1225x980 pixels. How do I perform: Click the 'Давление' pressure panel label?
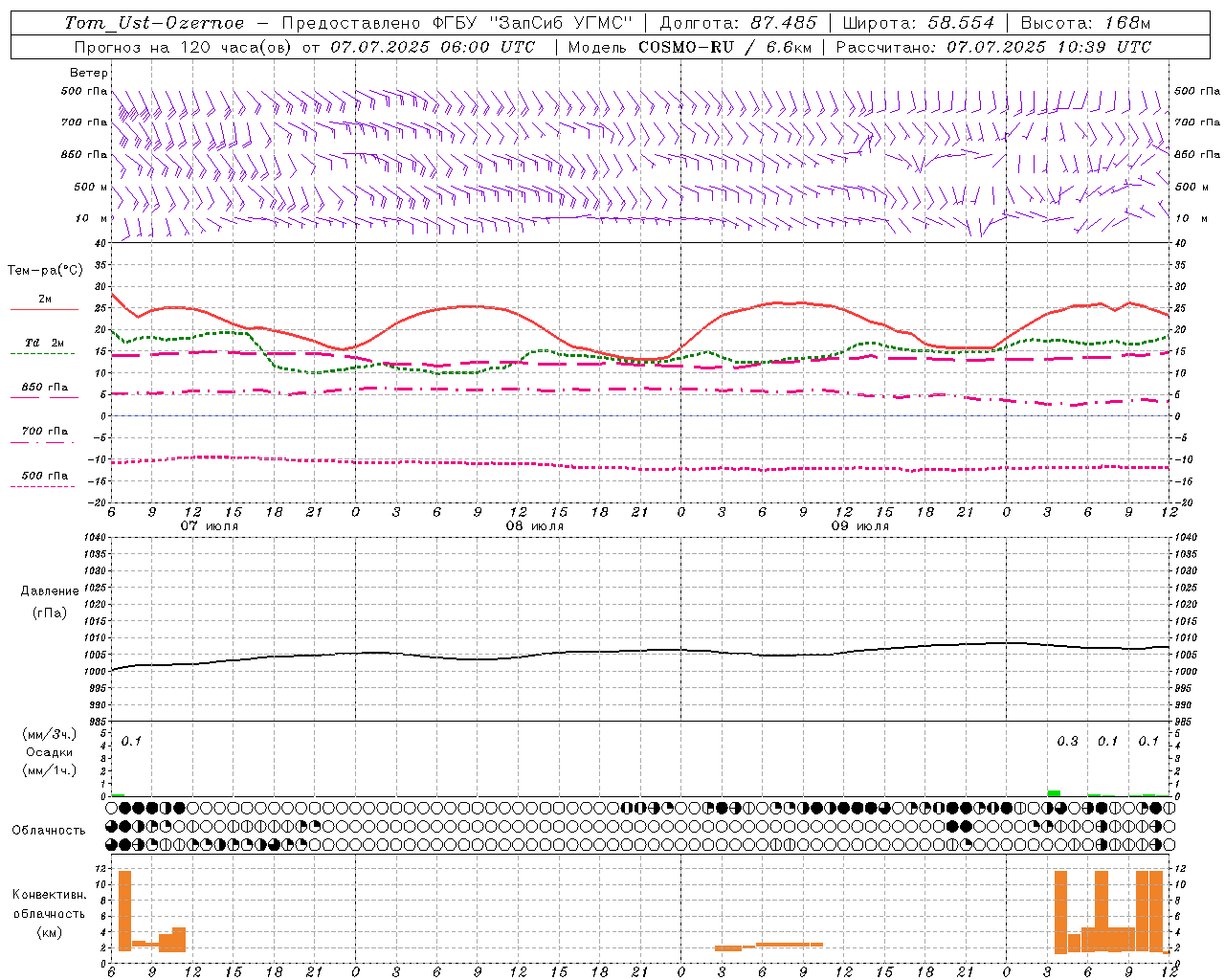(50, 591)
